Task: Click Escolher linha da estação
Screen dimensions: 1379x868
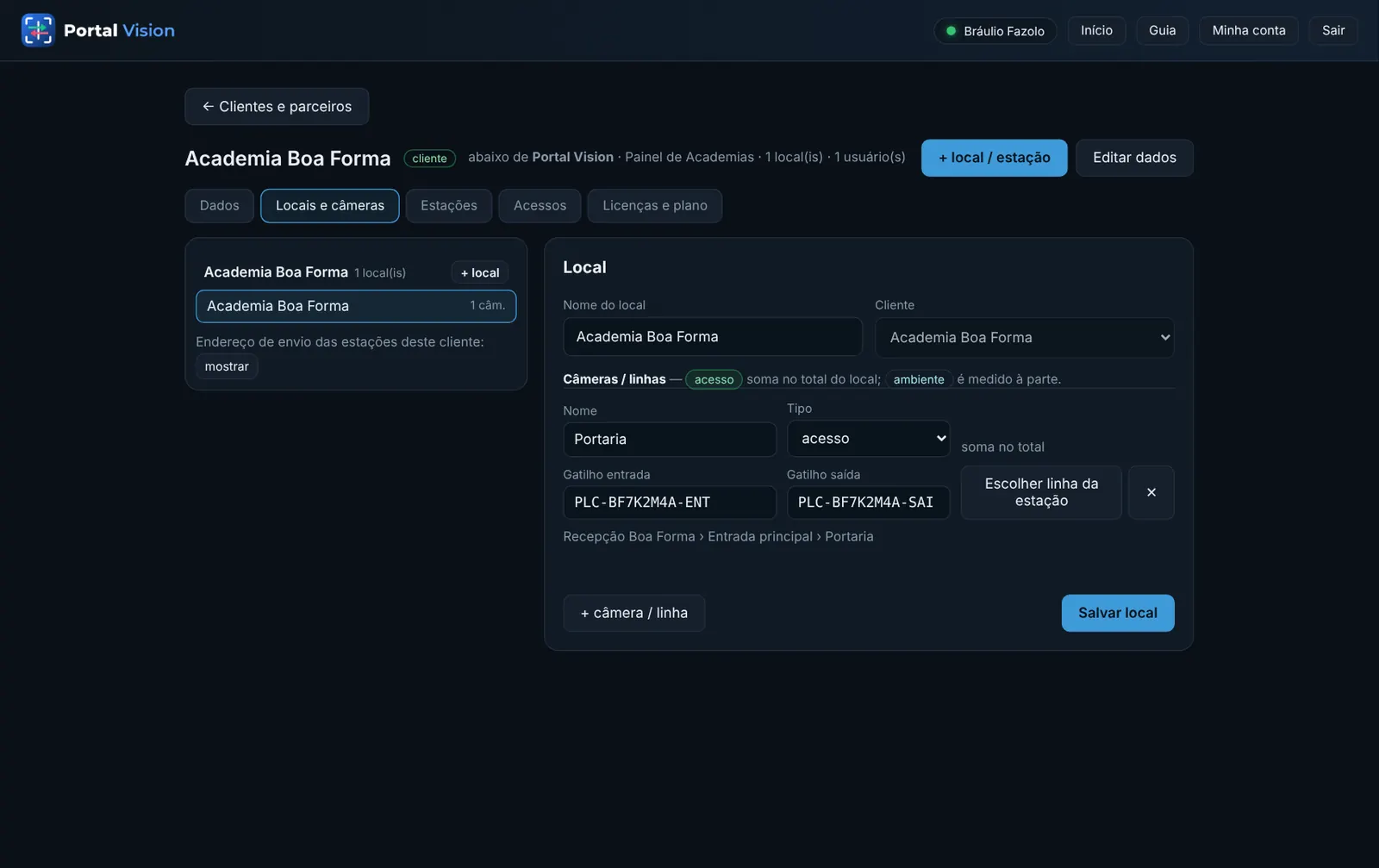Action: click(1041, 492)
